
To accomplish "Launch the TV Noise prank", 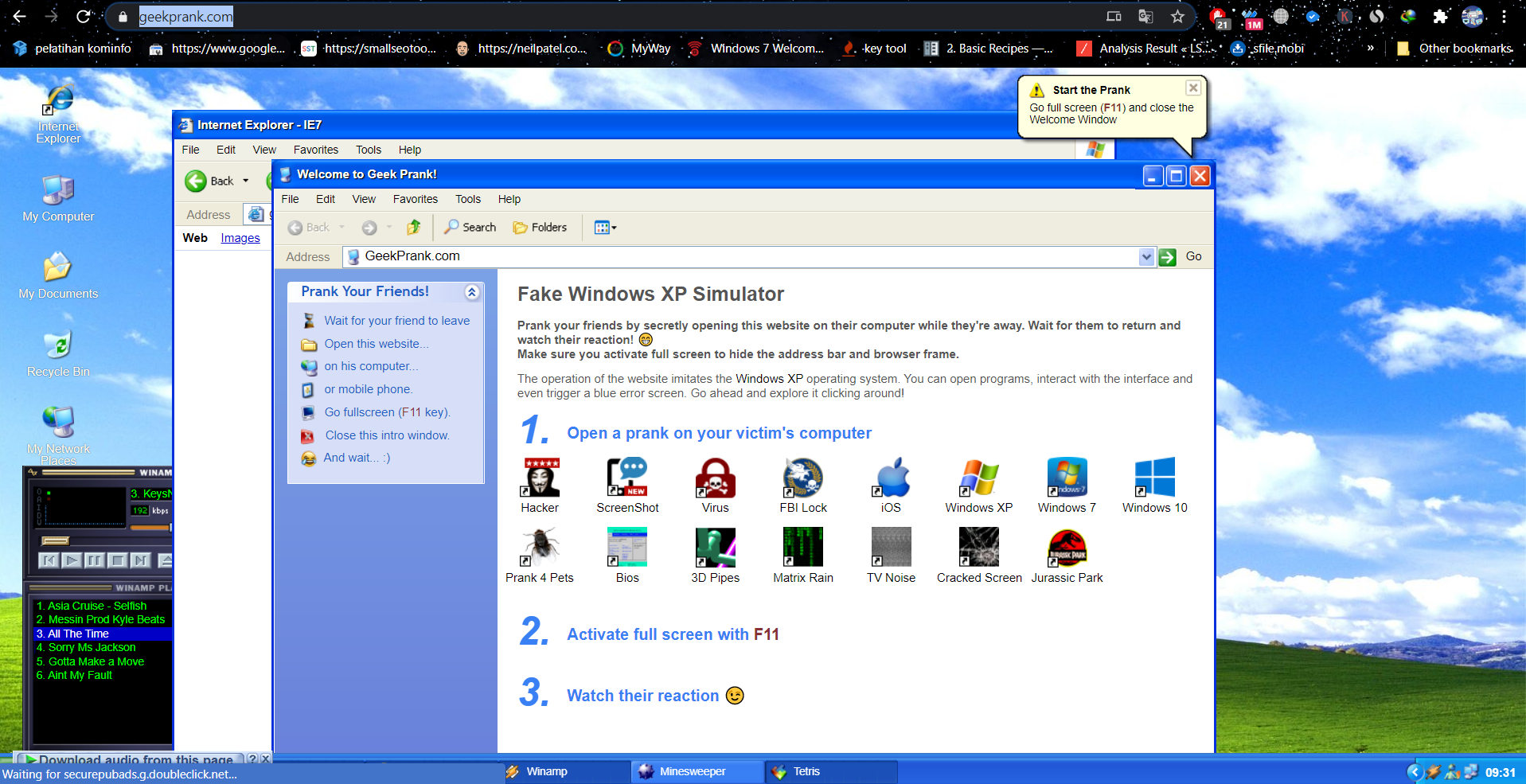I will [891, 556].
